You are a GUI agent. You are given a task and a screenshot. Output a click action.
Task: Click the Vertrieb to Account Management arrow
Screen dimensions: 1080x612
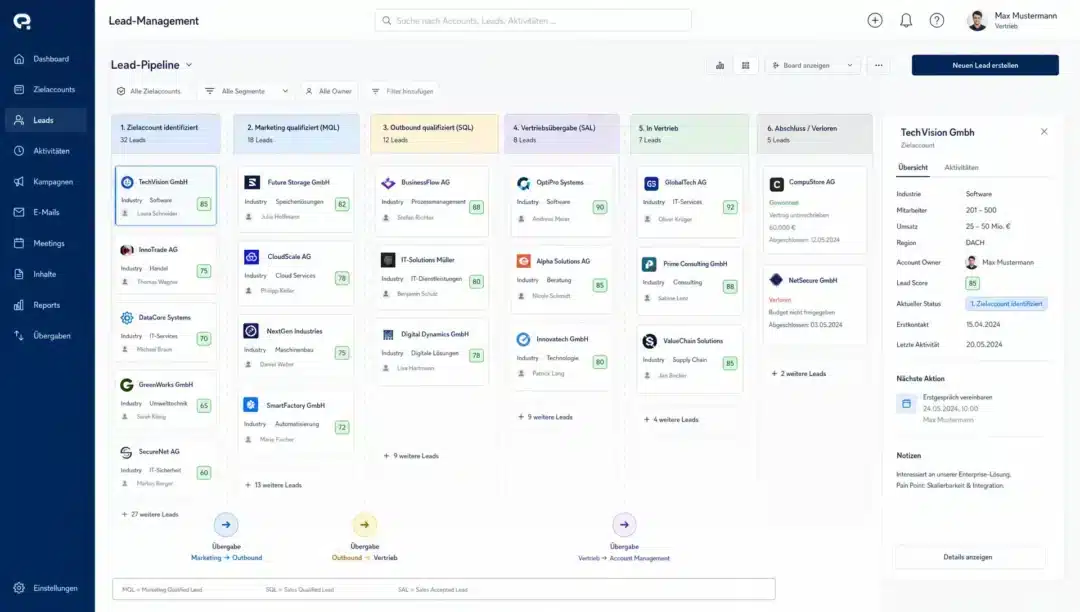point(624,525)
